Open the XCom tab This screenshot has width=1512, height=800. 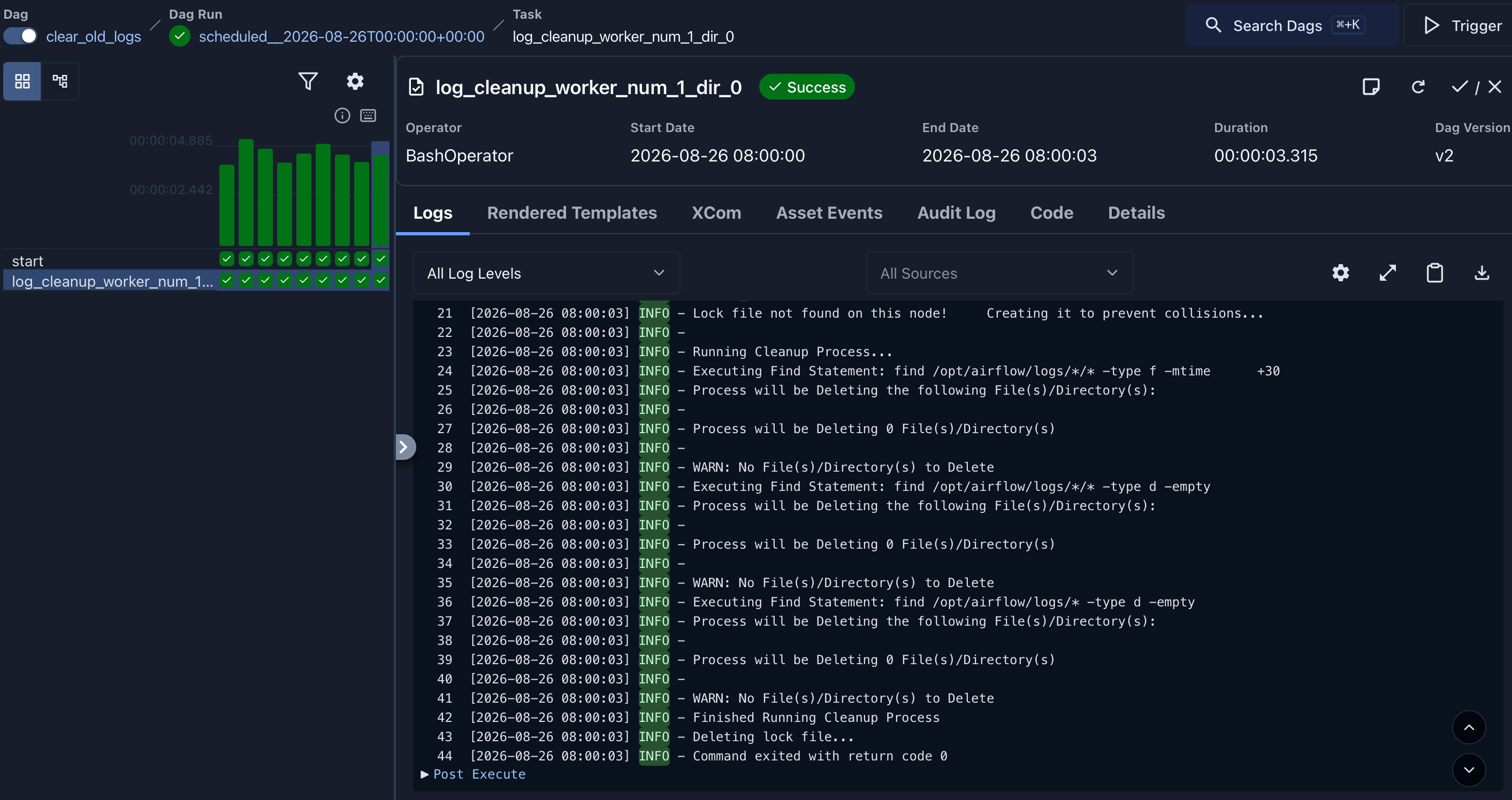coord(716,213)
